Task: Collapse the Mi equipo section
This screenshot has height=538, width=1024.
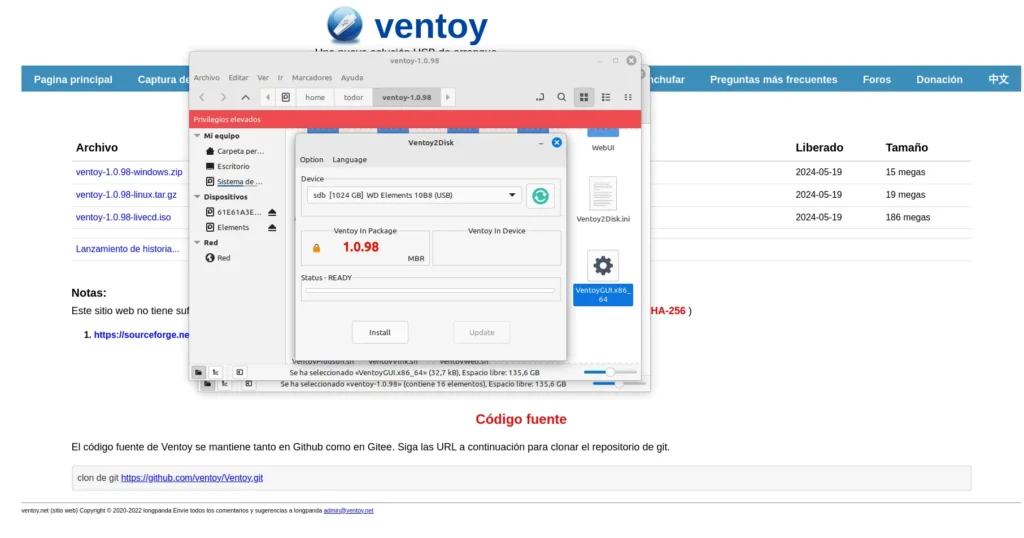Action: click(x=197, y=136)
